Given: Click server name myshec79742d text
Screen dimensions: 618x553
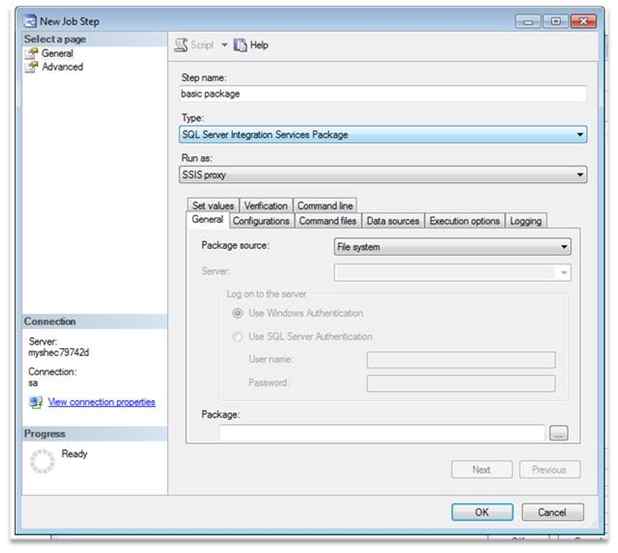Looking at the screenshot, I should [x=58, y=352].
